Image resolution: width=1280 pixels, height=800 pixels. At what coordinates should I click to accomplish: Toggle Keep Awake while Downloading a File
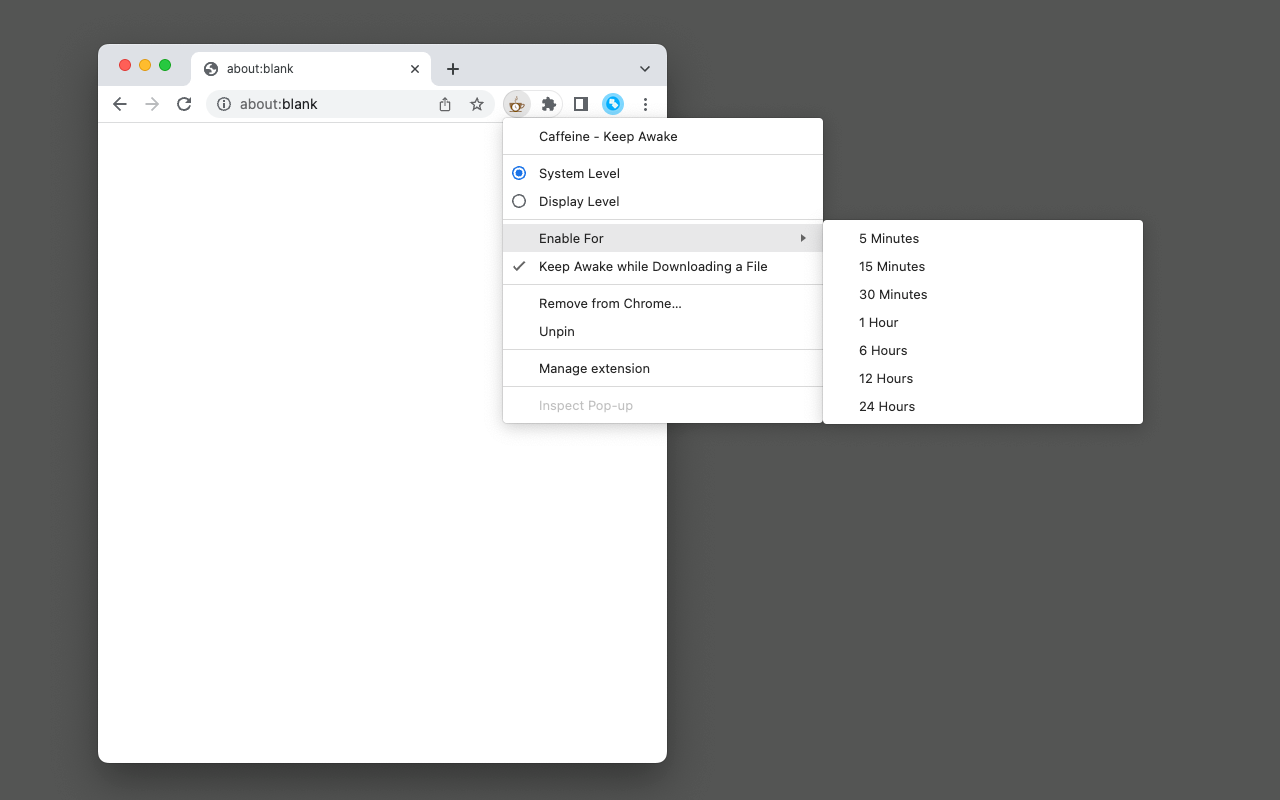point(663,266)
